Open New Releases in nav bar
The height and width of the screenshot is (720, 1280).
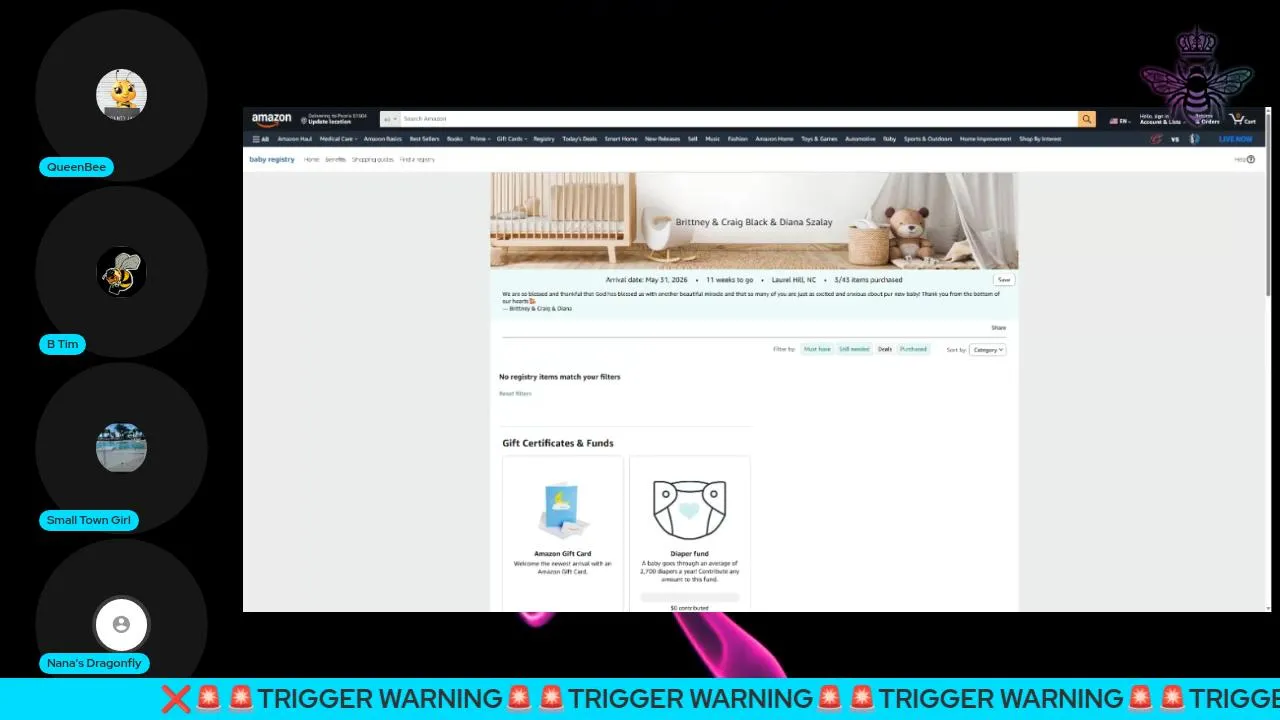pos(662,139)
